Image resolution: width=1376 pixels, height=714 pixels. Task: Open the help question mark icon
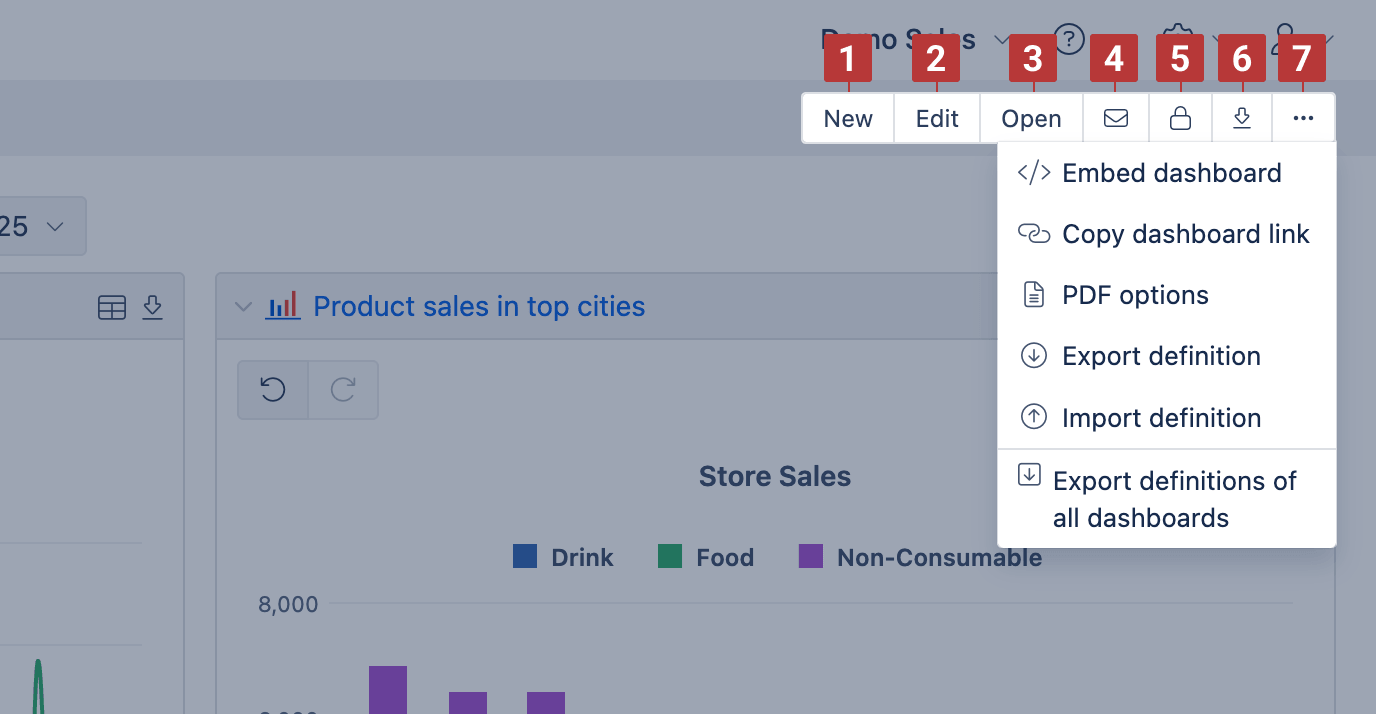click(x=1070, y=39)
